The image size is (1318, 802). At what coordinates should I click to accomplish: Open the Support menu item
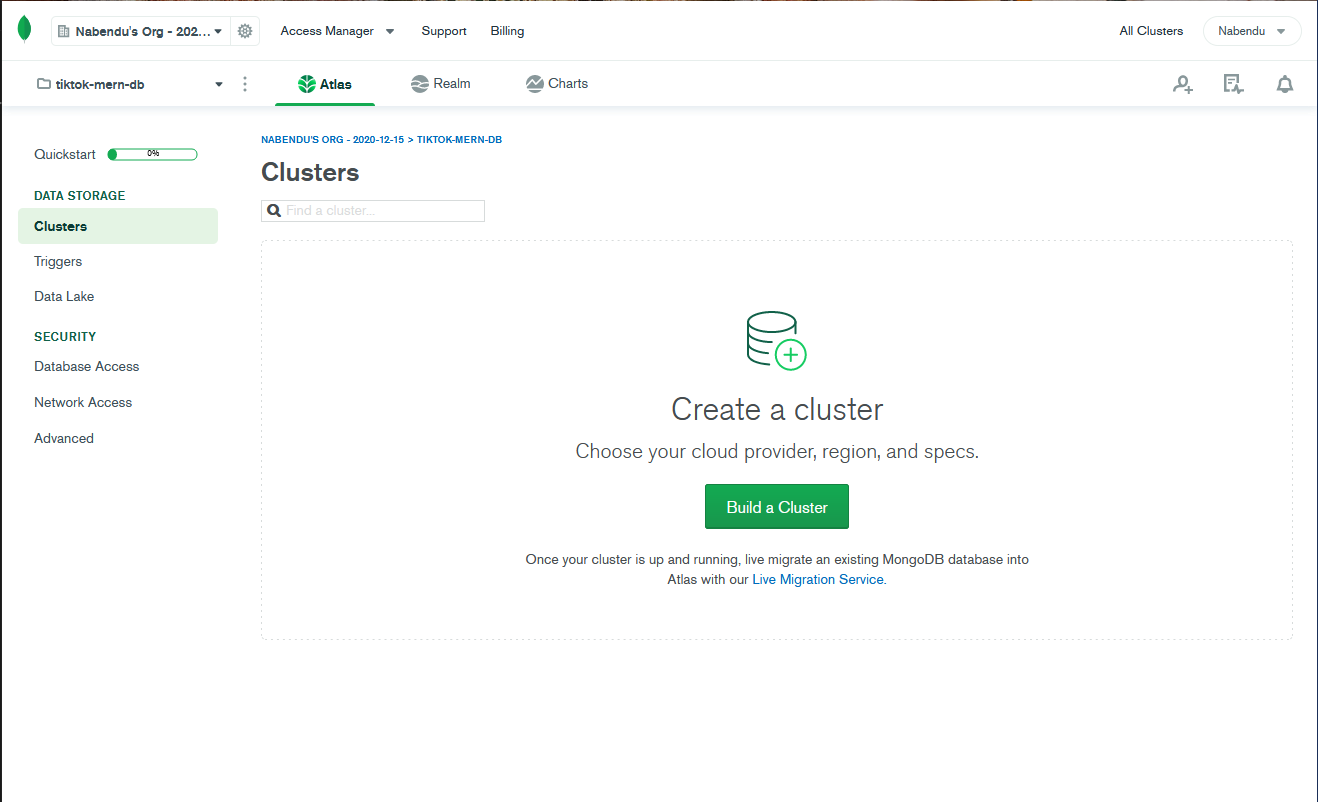(444, 31)
